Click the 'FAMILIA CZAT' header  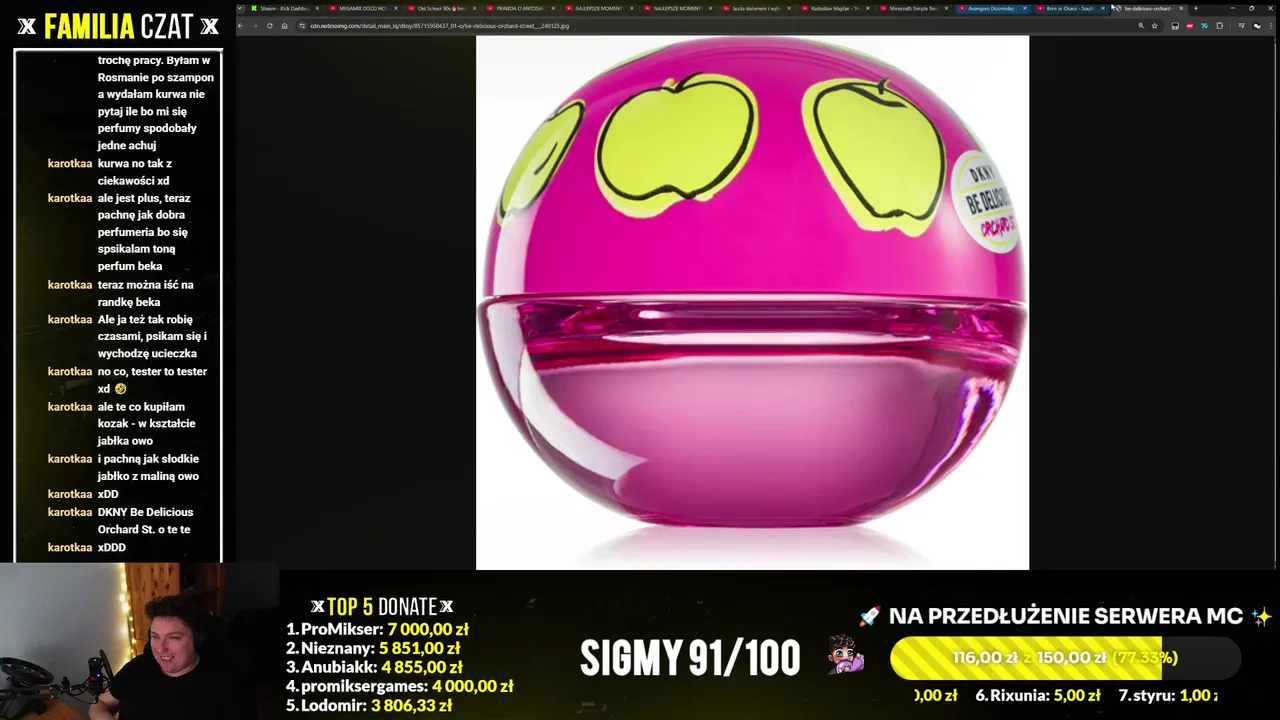tap(118, 26)
